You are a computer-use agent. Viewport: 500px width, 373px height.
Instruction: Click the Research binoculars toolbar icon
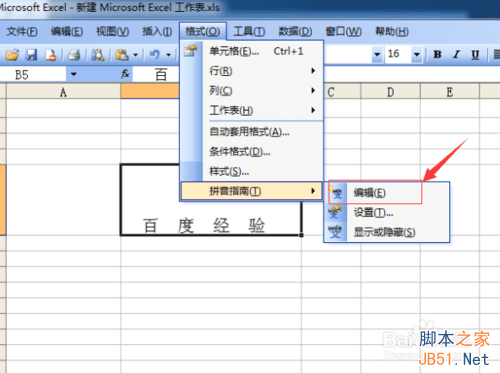tap(97, 55)
